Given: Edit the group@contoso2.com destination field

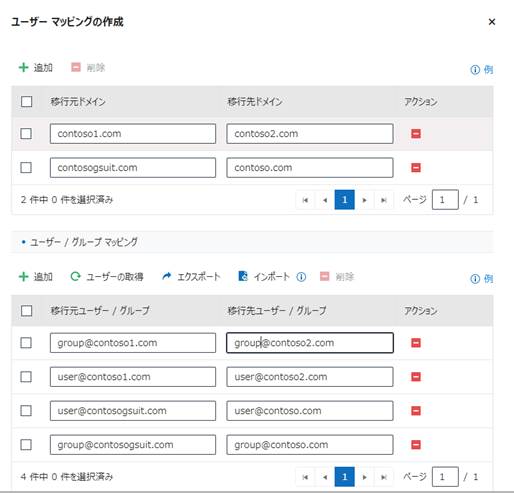Looking at the screenshot, I should click(310, 343).
